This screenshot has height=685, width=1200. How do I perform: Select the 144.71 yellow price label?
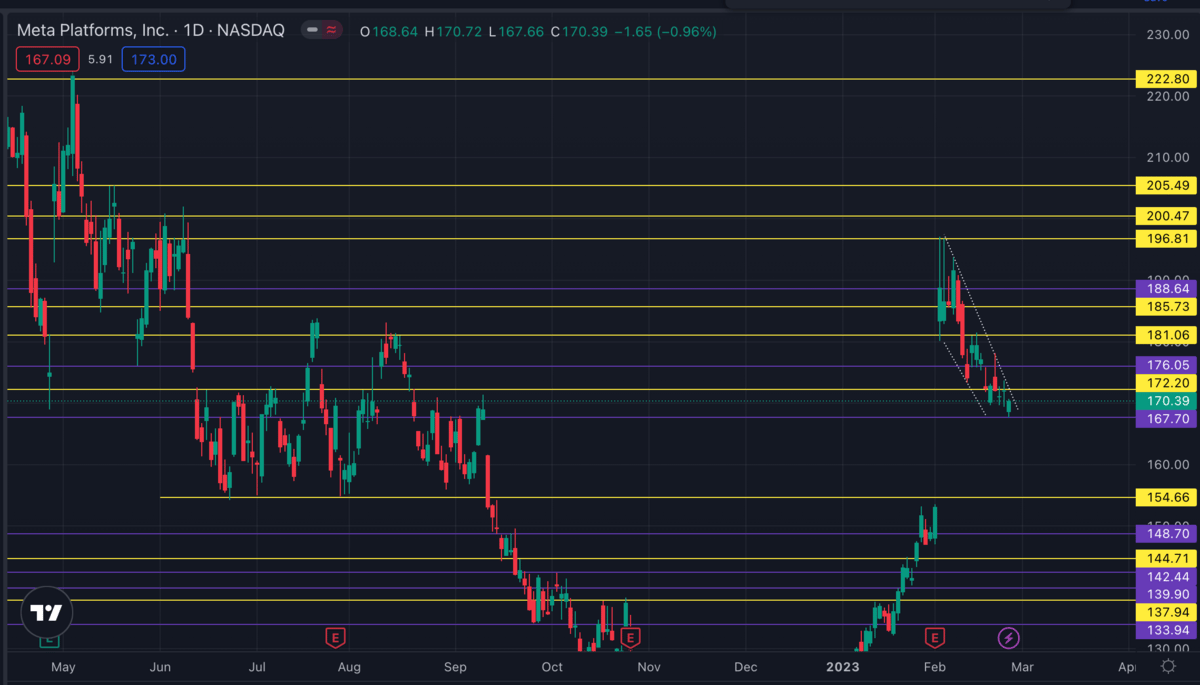1166,559
